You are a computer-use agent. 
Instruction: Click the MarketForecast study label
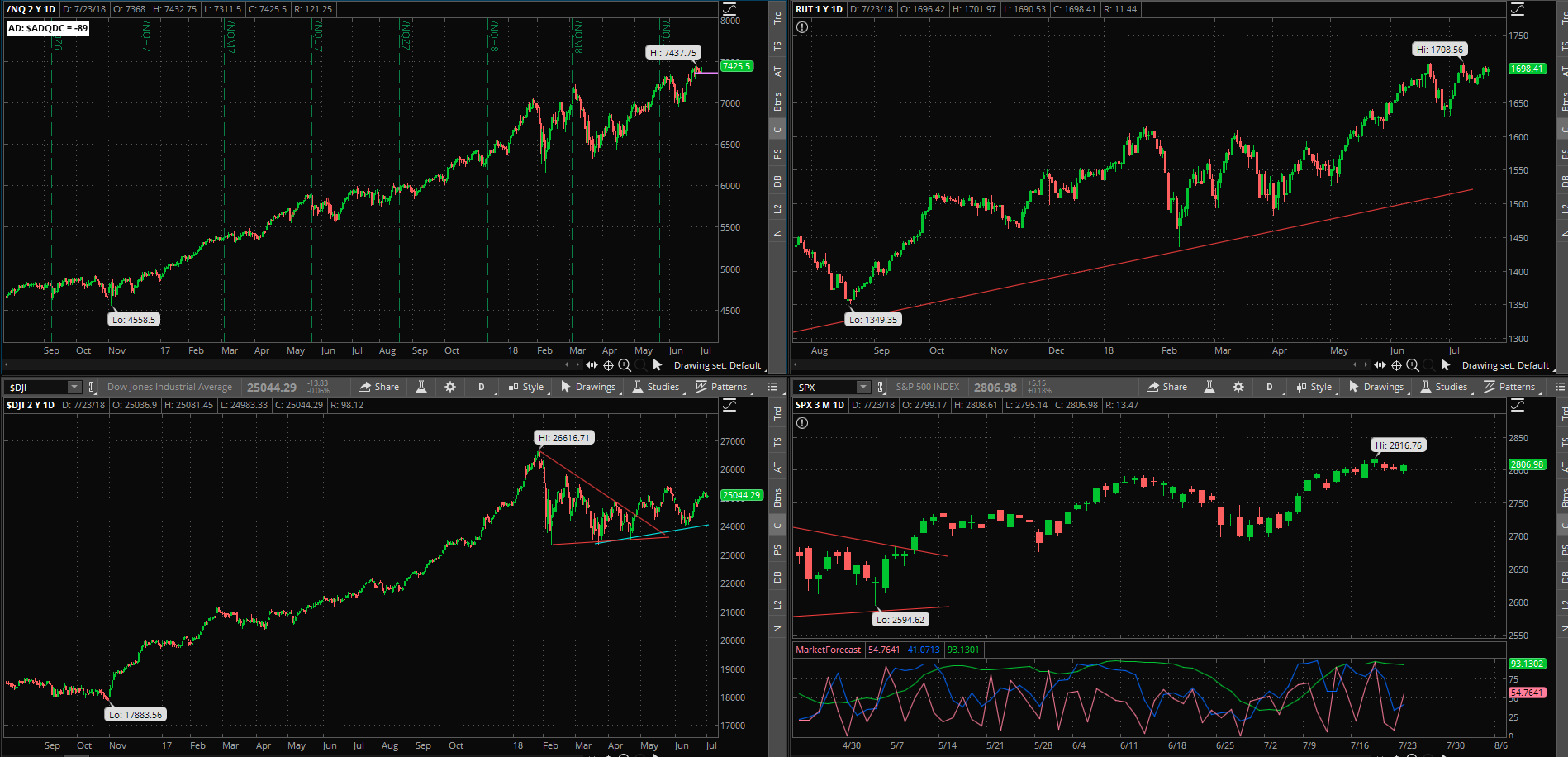(828, 650)
